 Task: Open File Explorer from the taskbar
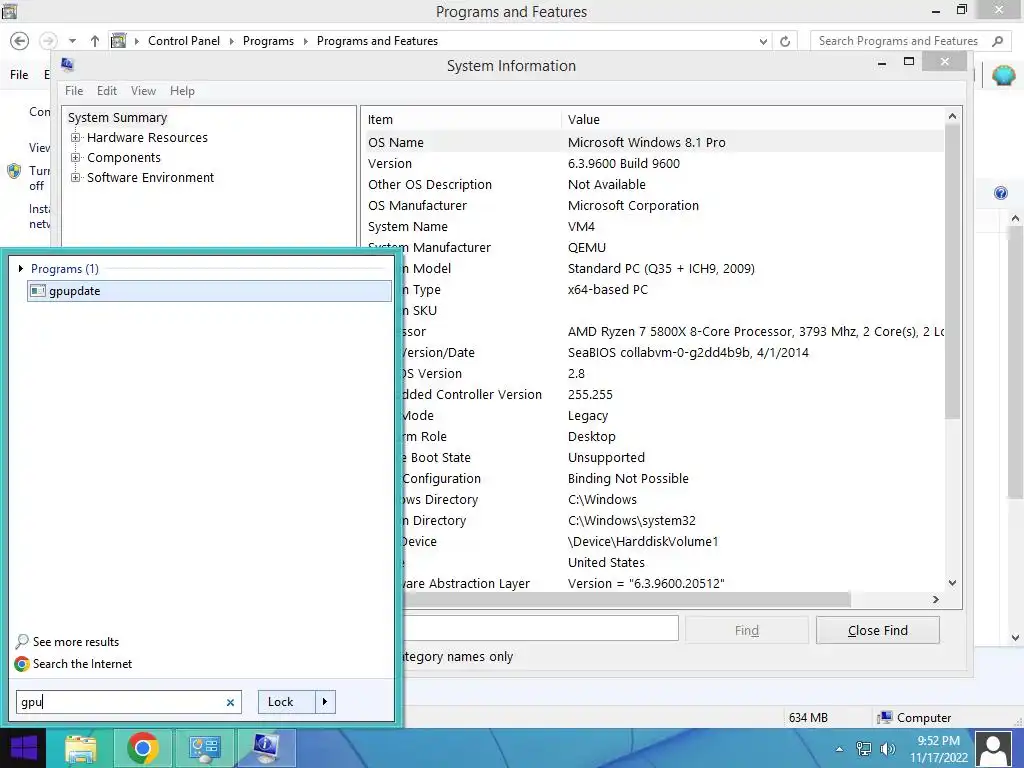[81, 748]
